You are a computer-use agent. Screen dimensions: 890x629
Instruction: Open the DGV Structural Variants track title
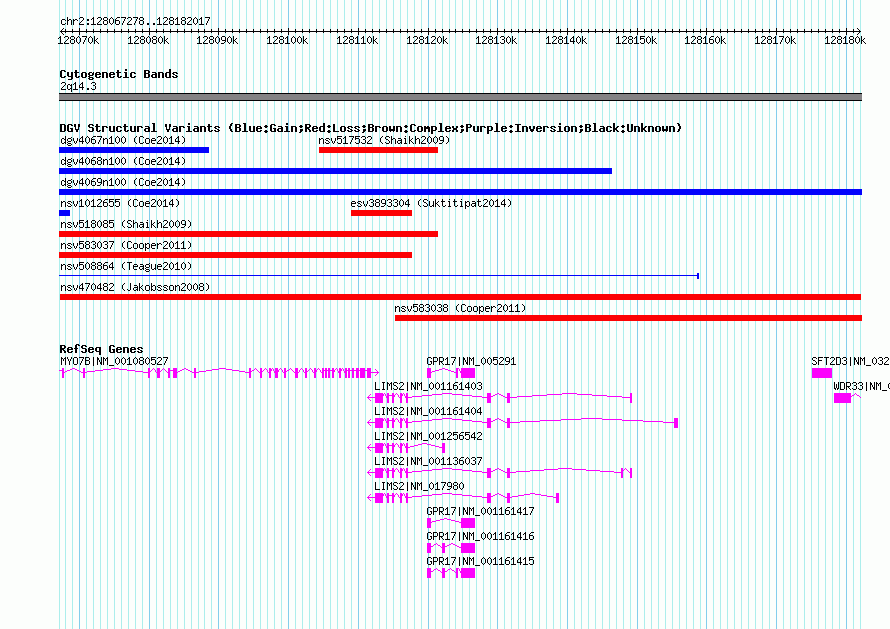pos(370,128)
